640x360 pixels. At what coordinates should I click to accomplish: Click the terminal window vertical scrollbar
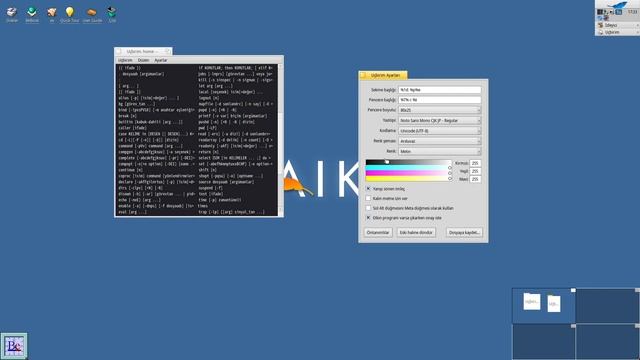[281, 140]
